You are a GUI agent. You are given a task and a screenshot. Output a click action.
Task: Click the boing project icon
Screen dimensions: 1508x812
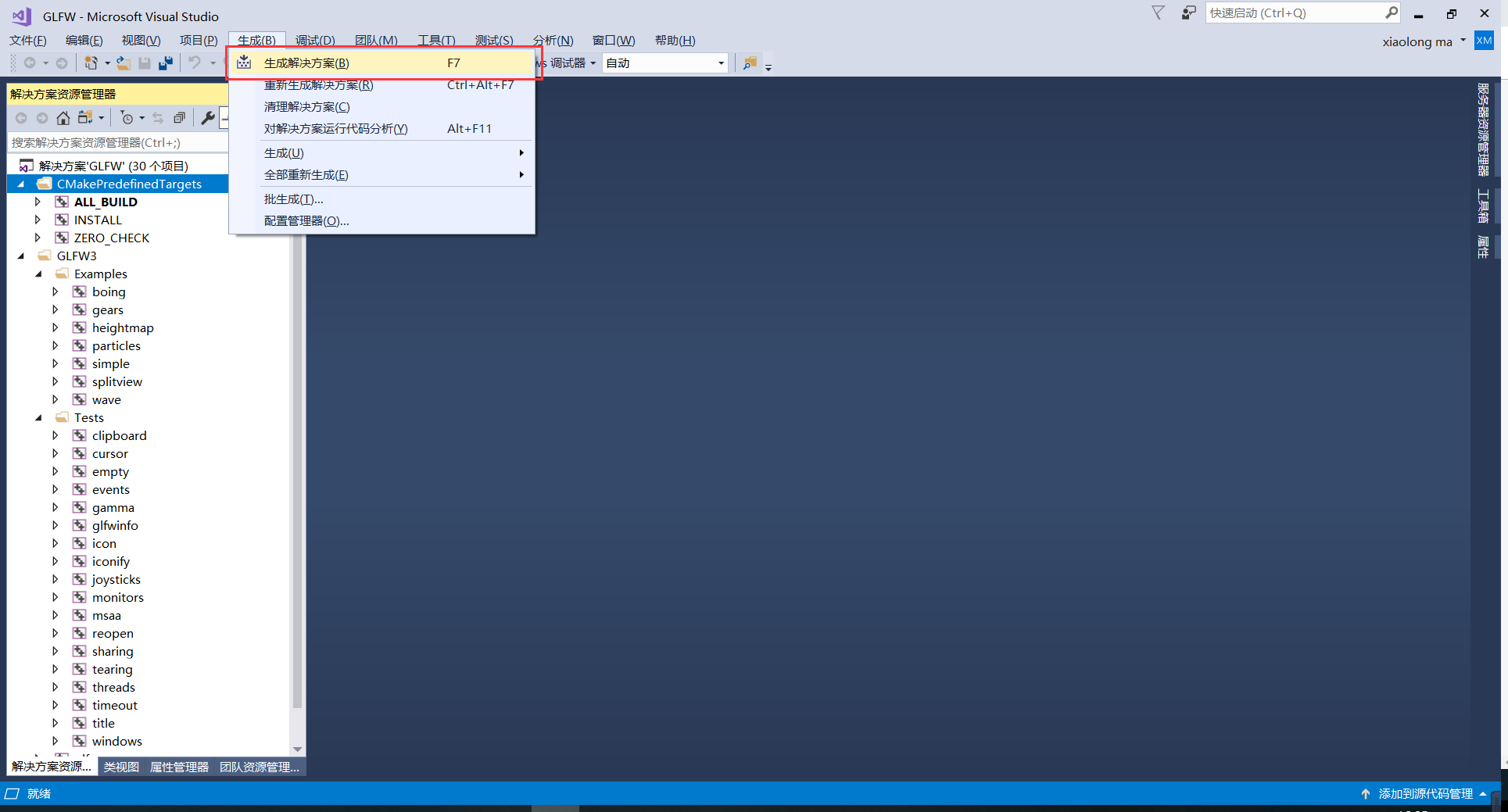click(80, 292)
